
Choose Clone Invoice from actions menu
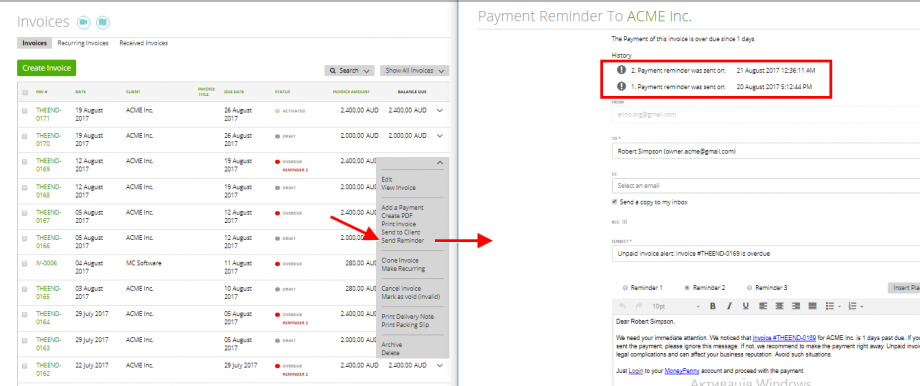400,260
